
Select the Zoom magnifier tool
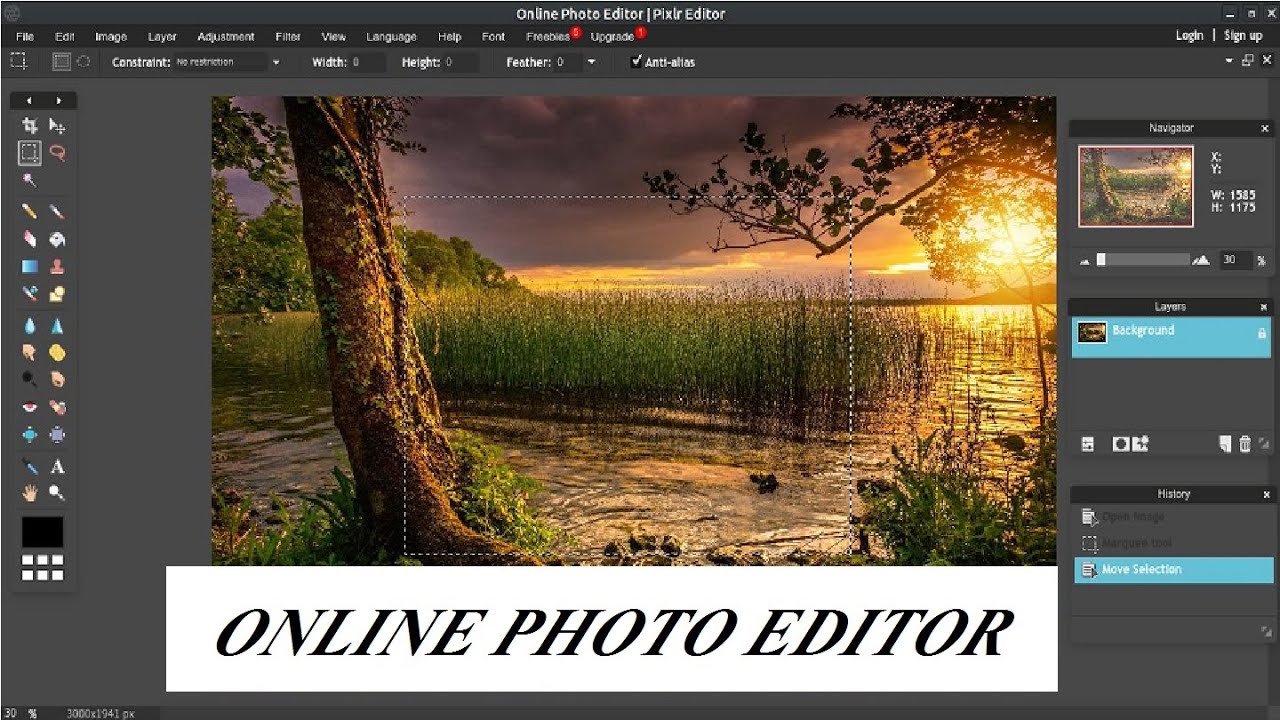[x=57, y=493]
